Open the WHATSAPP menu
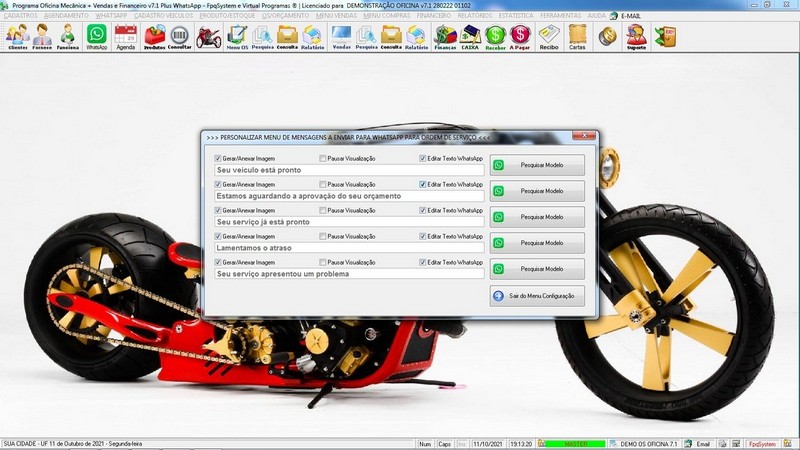 click(x=111, y=16)
